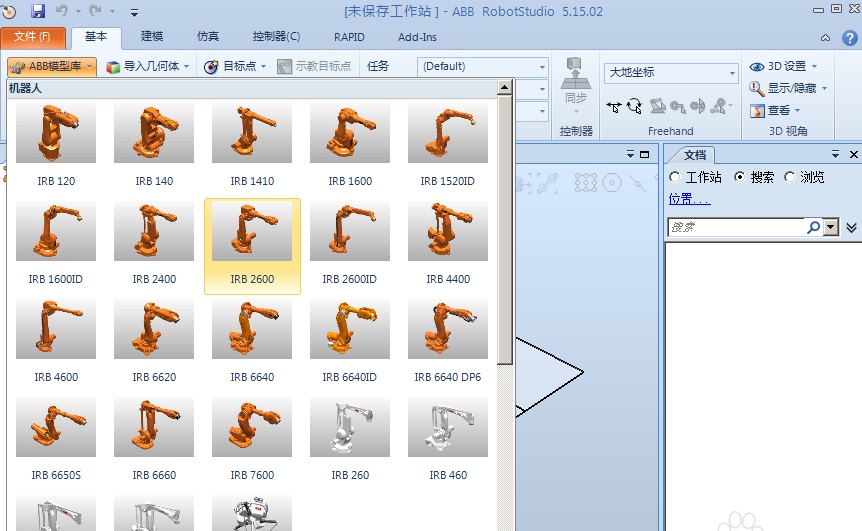
Task: Choose the IRB 1600ID robot model
Action: [x=56, y=246]
